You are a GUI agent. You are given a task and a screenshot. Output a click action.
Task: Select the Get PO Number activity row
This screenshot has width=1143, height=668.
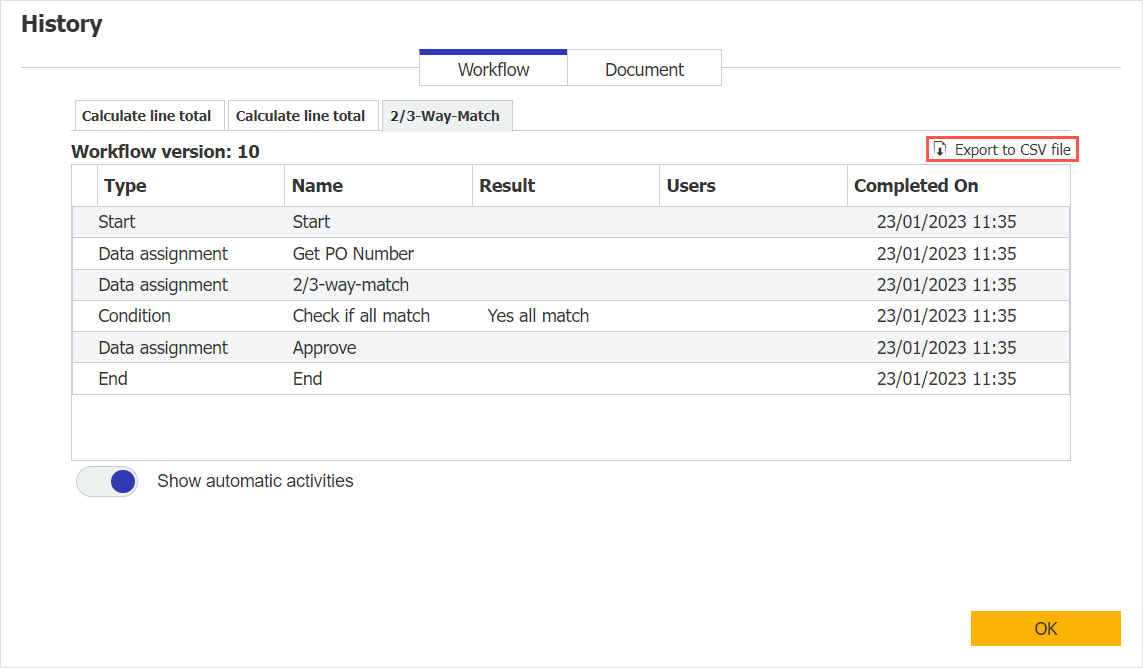[400, 253]
